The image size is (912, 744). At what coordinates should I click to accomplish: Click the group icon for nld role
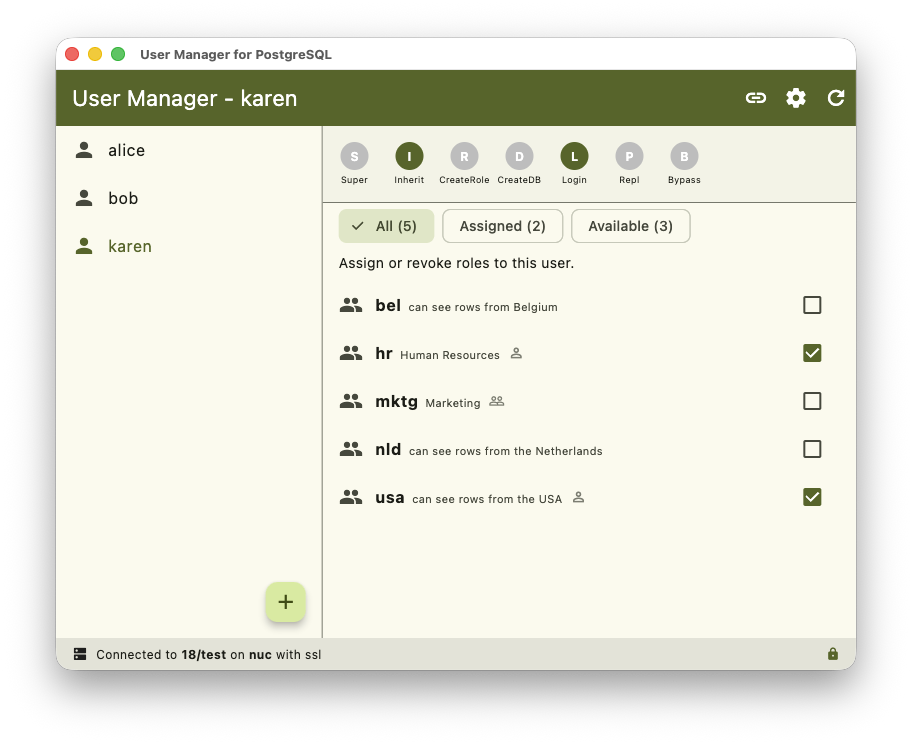351,449
